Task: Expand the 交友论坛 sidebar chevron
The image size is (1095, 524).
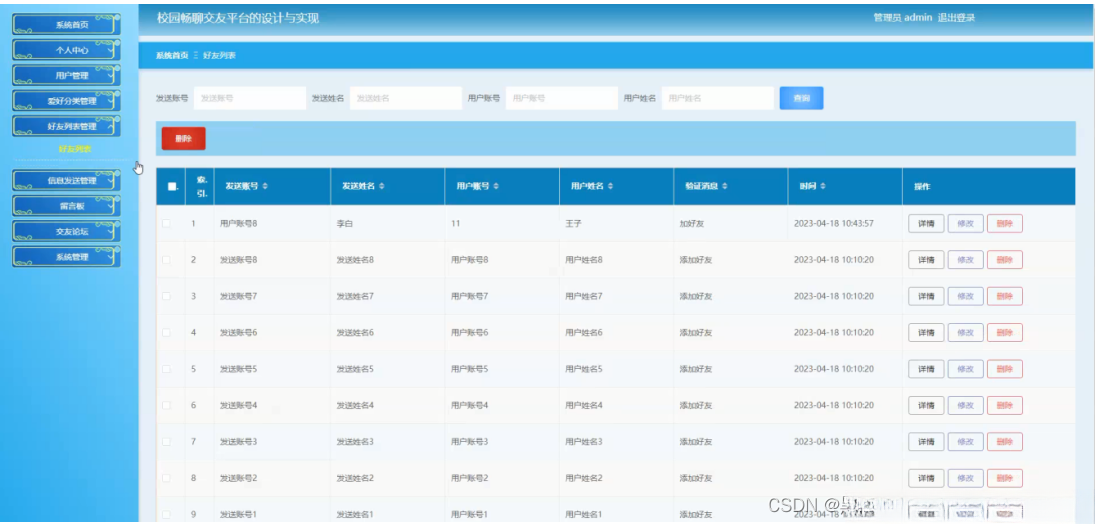Action: [x=109, y=231]
